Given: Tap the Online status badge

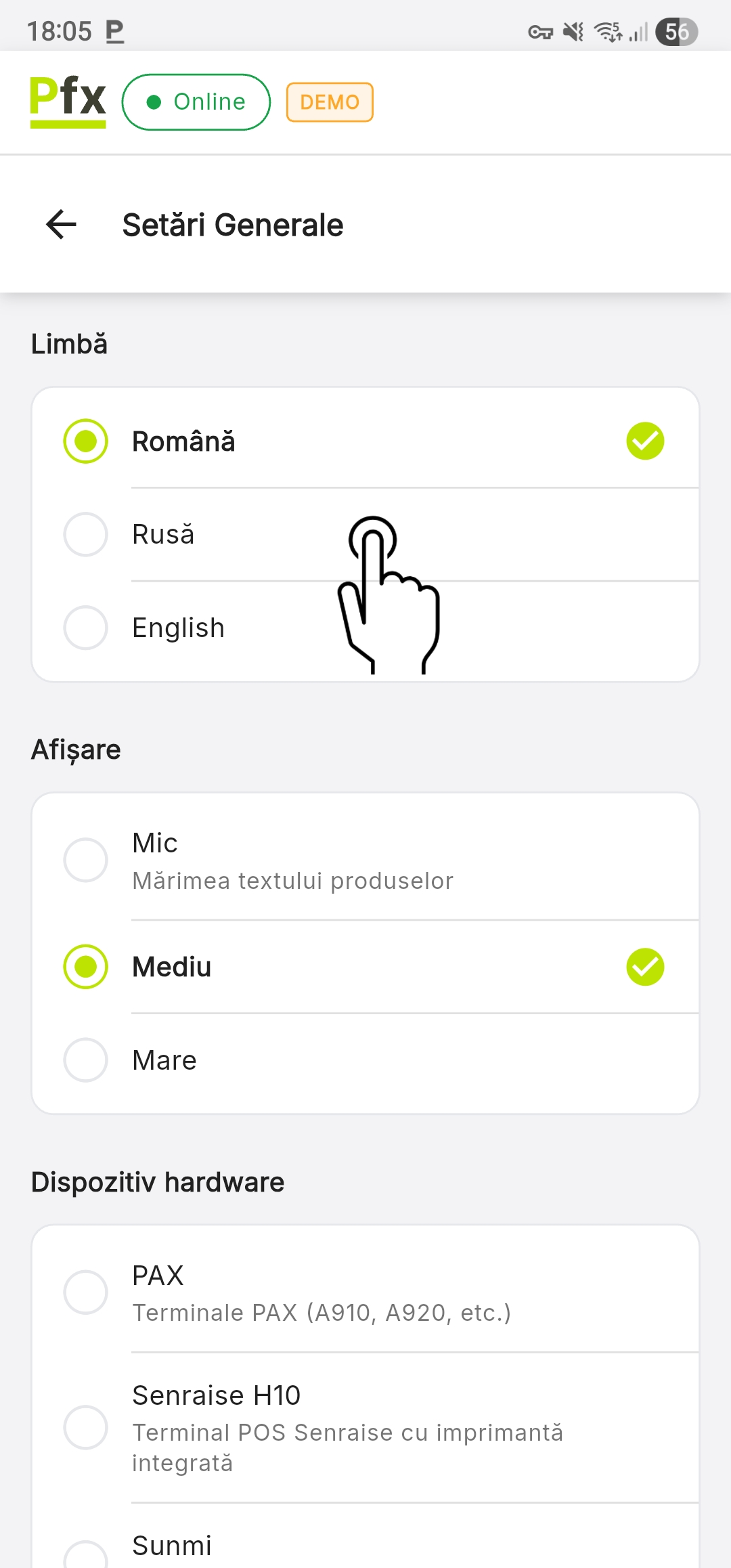Looking at the screenshot, I should 196,102.
